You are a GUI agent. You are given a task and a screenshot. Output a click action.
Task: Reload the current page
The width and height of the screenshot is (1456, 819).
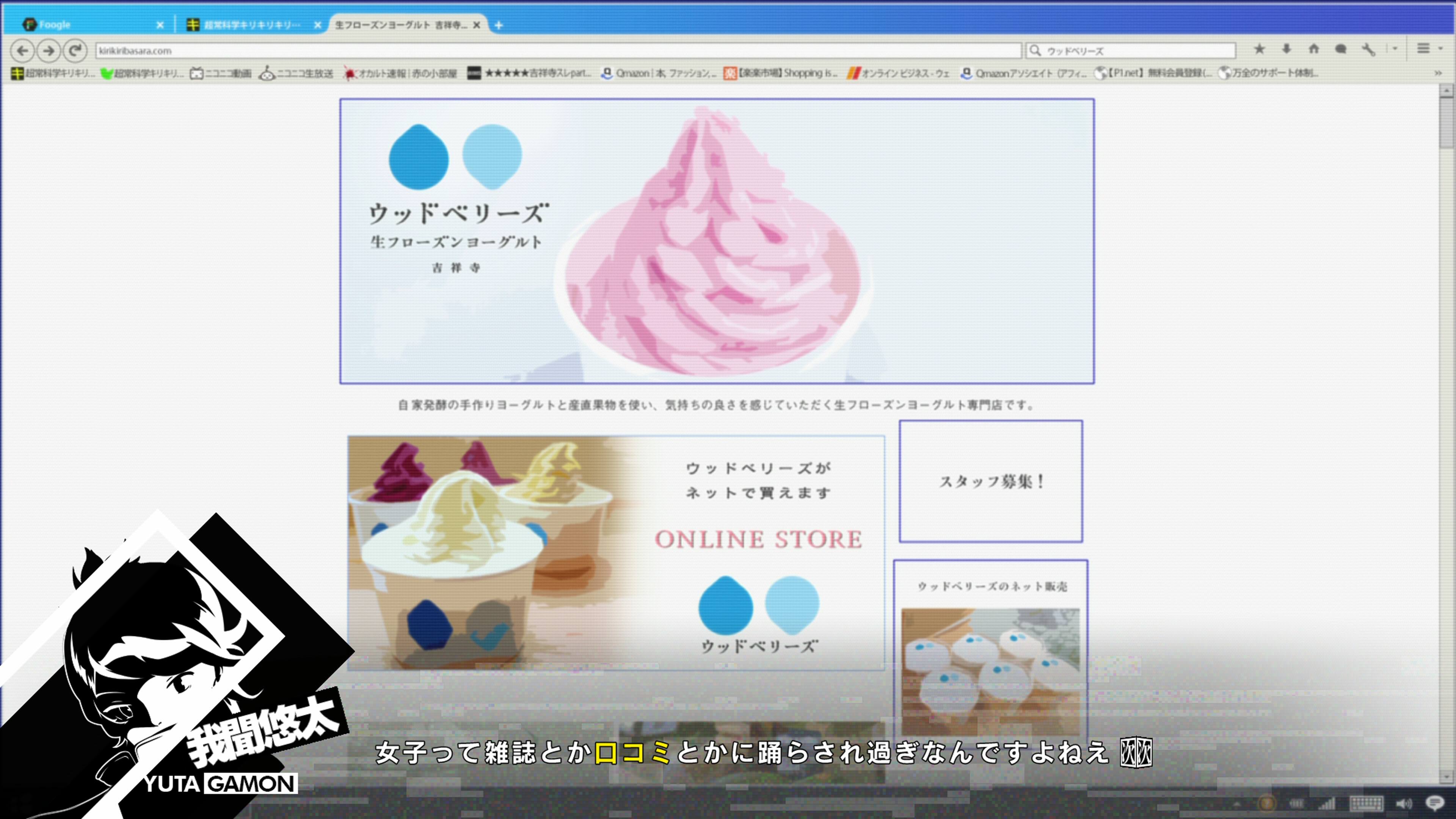tap(75, 51)
